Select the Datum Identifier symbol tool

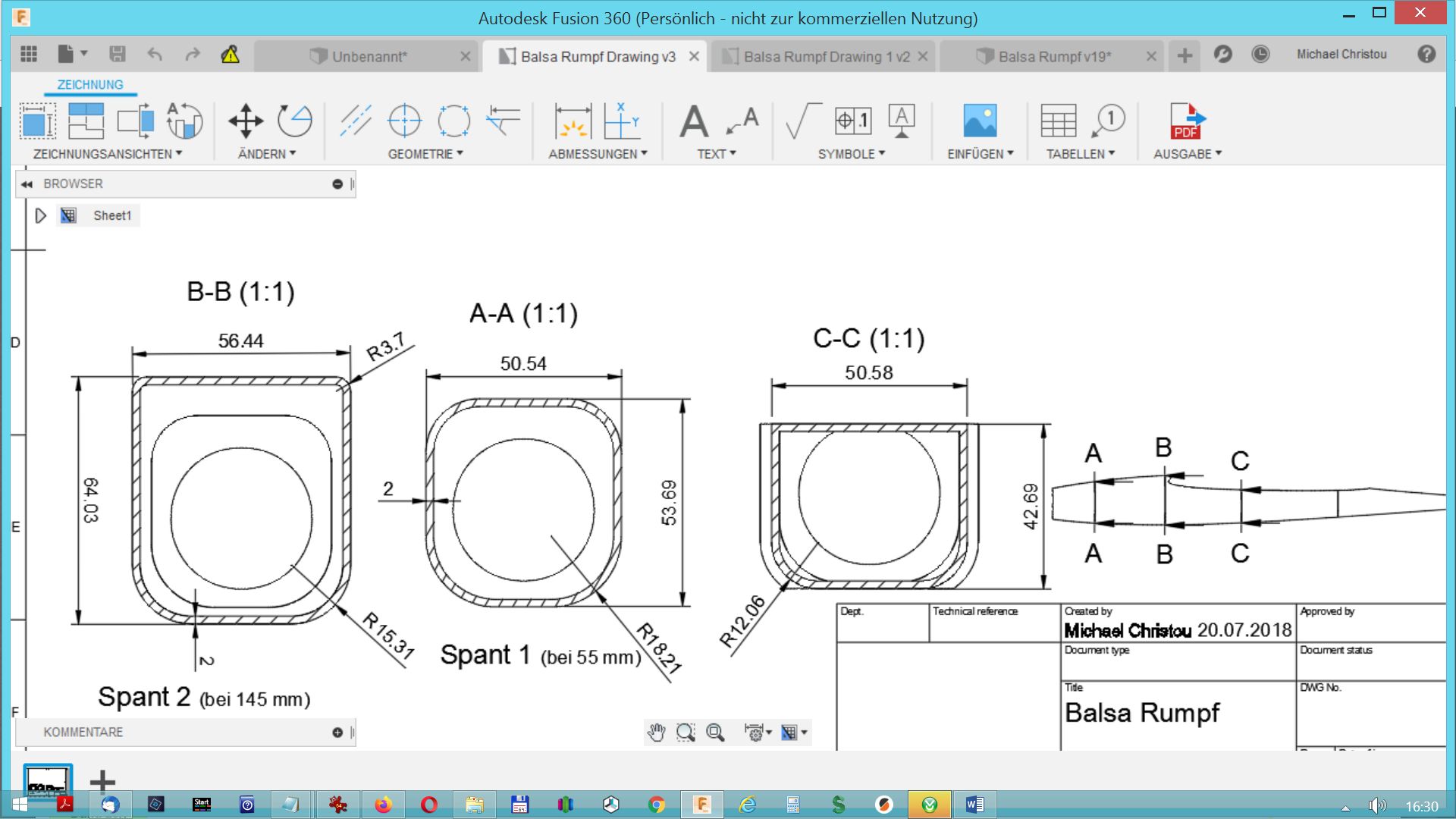[902, 121]
